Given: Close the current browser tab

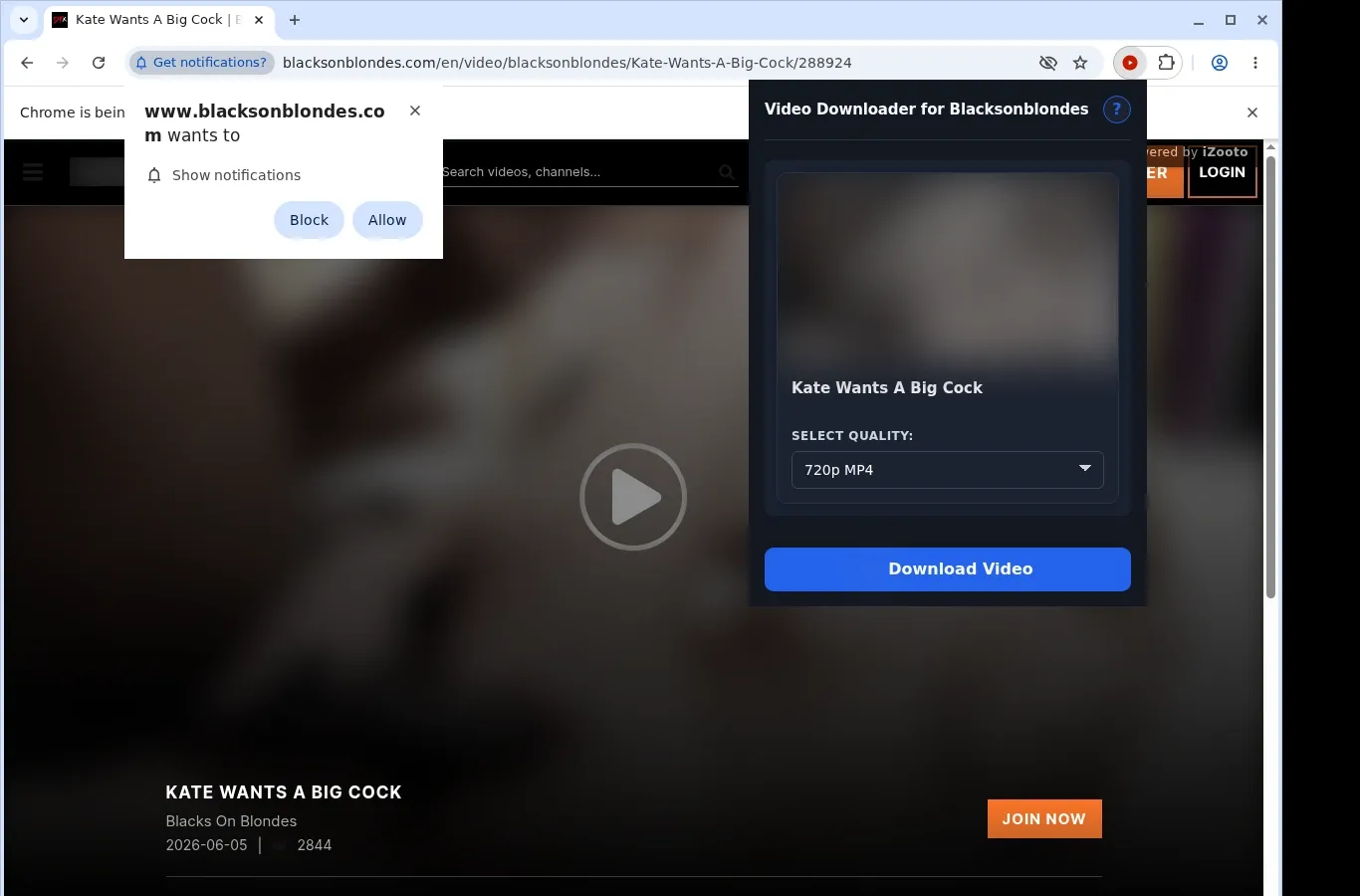Looking at the screenshot, I should (259, 20).
